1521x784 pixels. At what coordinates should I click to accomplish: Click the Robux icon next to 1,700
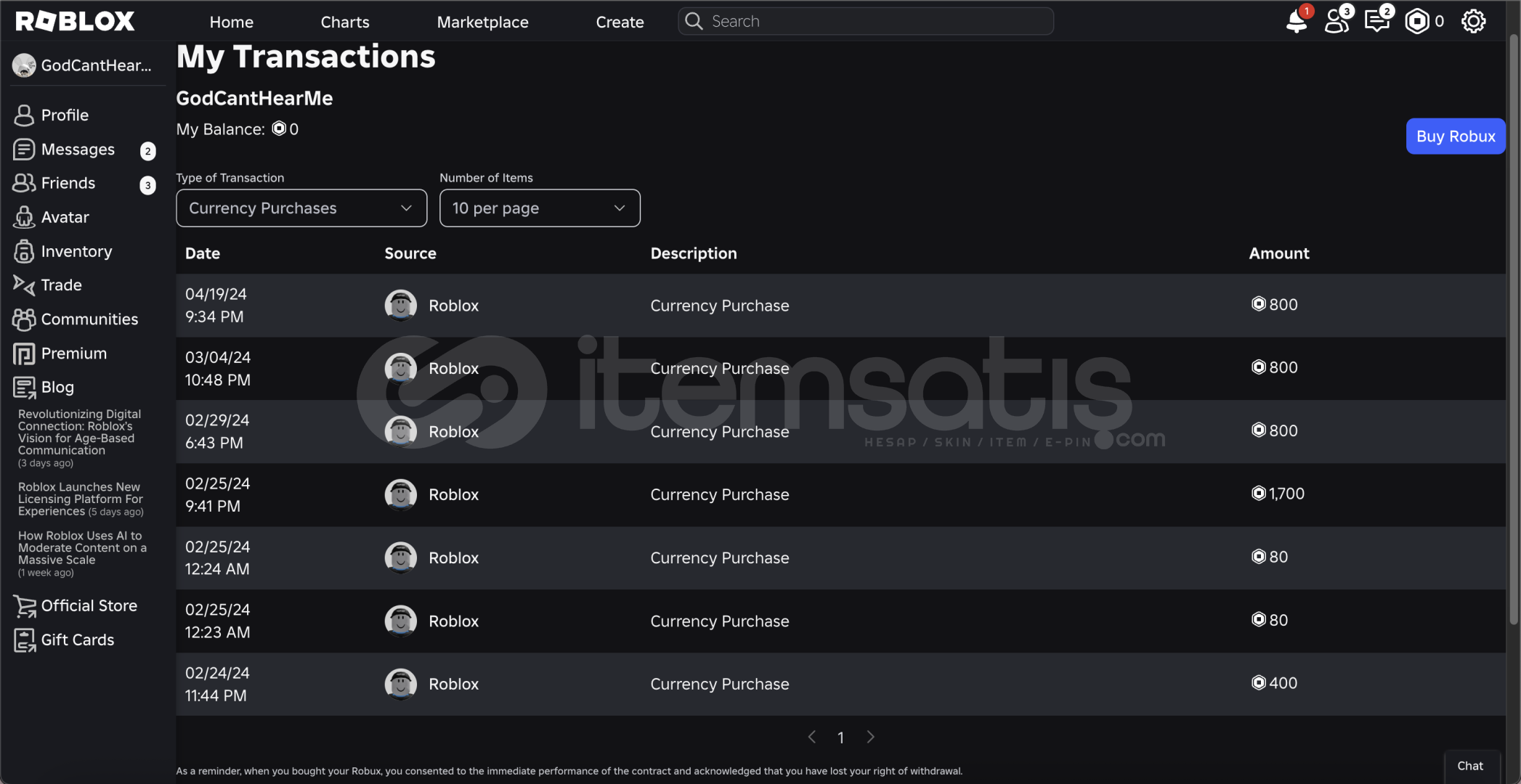coord(1258,493)
